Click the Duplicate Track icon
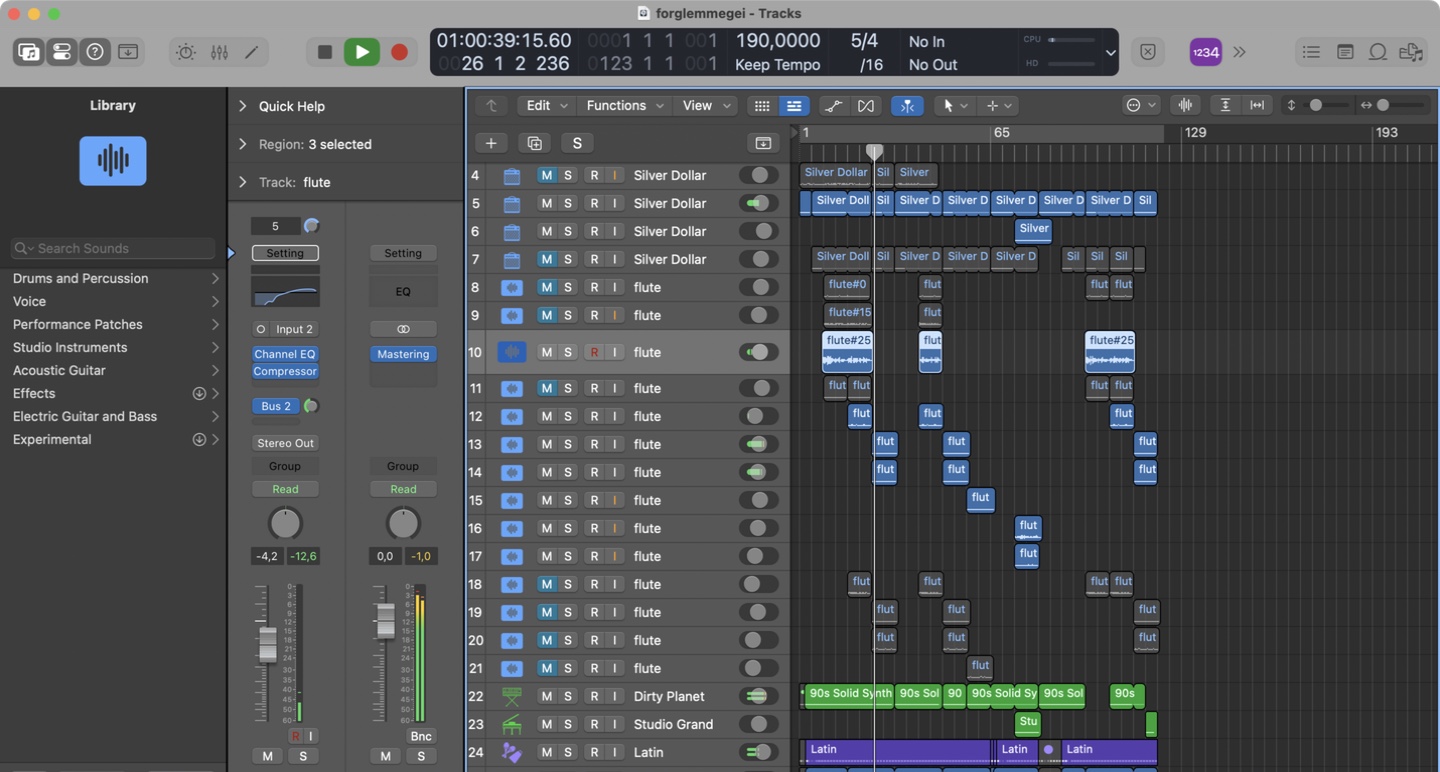 tap(534, 143)
